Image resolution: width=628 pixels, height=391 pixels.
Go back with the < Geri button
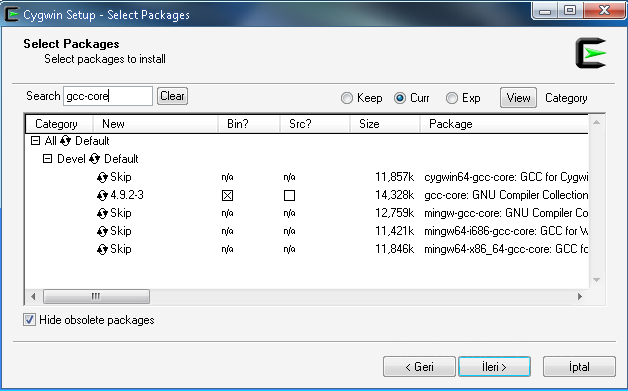(419, 367)
